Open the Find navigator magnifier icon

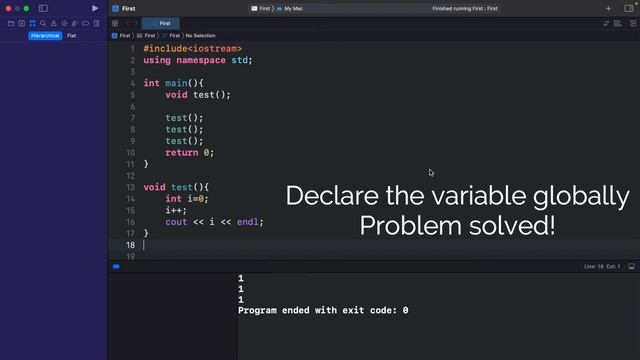43,23
